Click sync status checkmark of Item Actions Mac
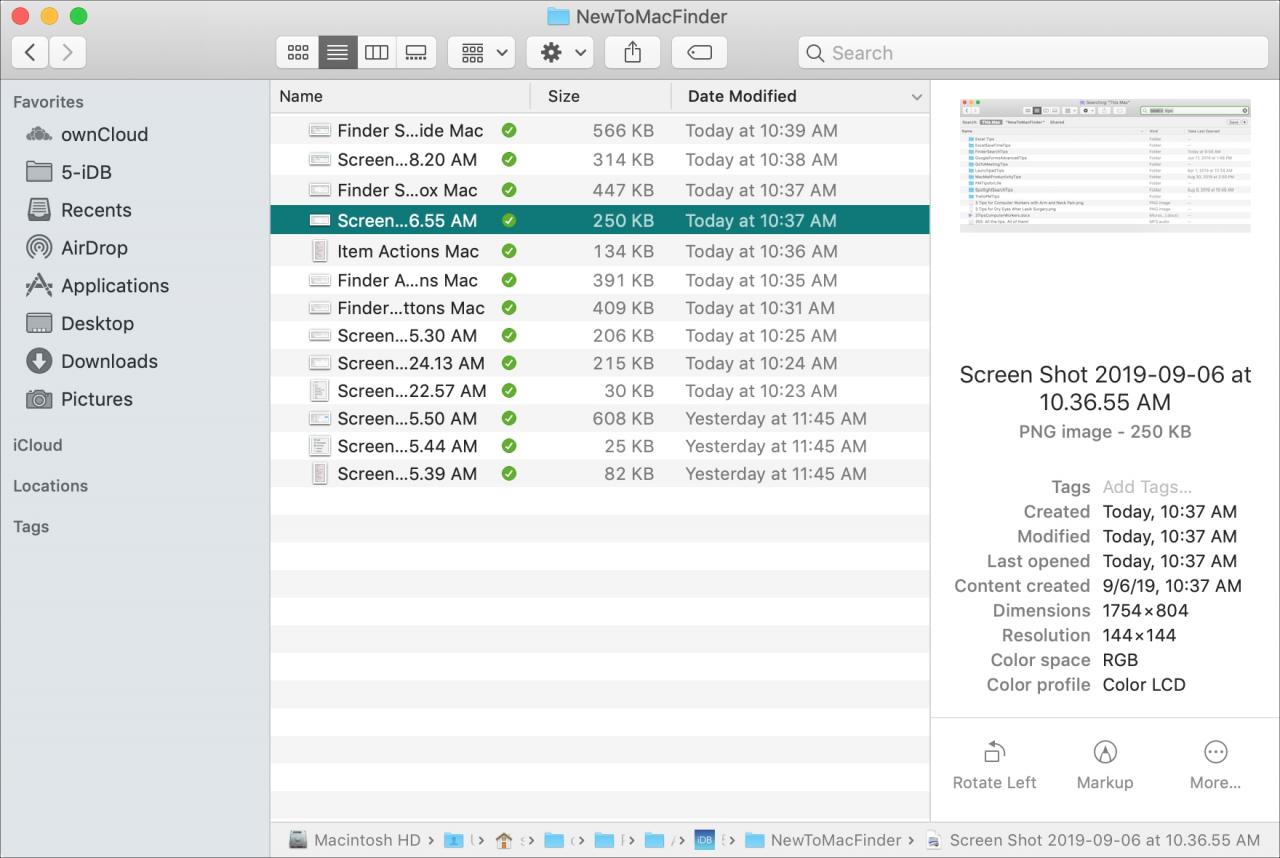1280x858 pixels. (x=509, y=251)
